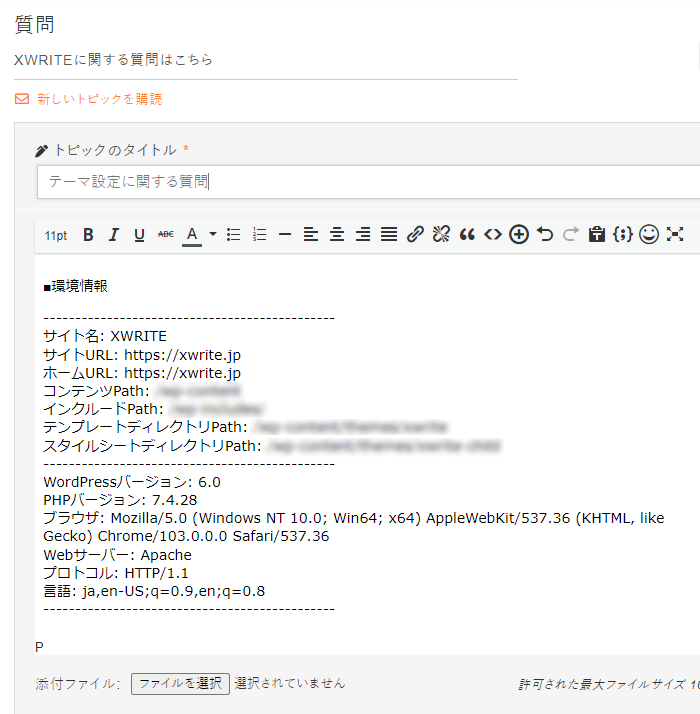Click the circled plus insert icon
700x714 pixels.
(519, 235)
